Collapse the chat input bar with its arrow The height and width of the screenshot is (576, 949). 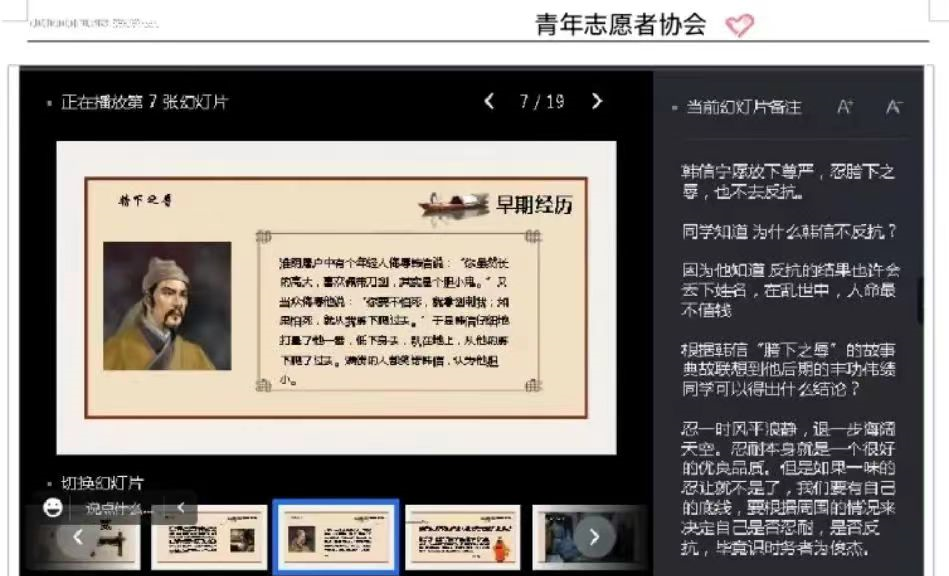tap(181, 508)
